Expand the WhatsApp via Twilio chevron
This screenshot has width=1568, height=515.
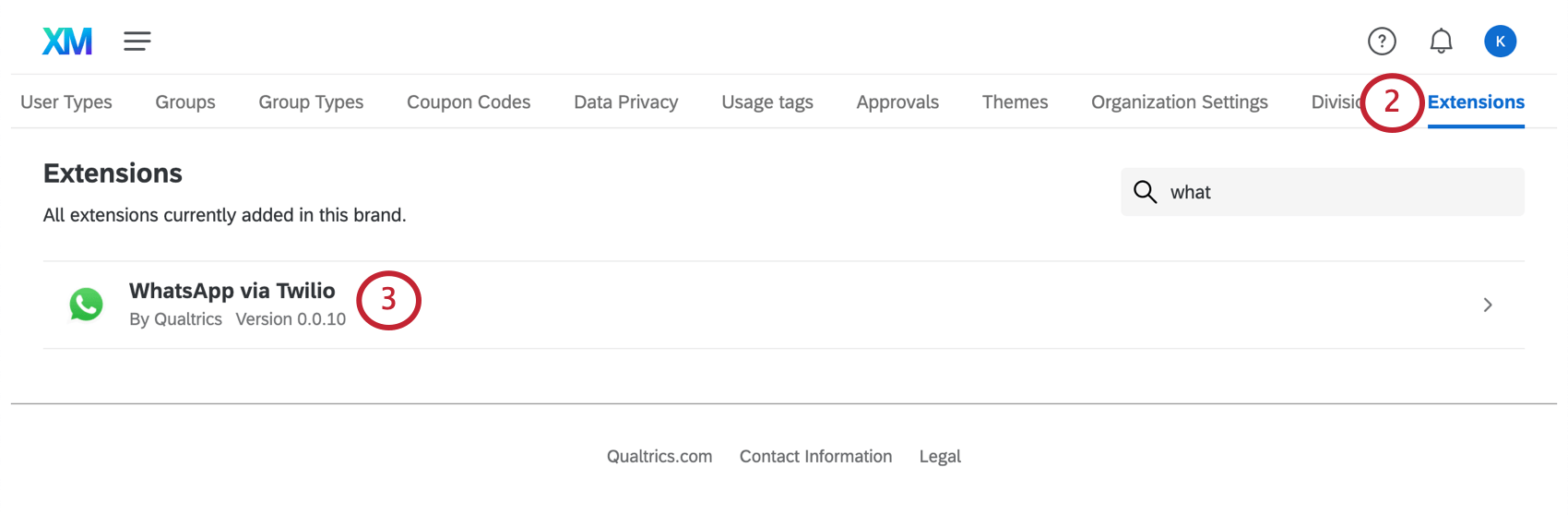point(1487,305)
